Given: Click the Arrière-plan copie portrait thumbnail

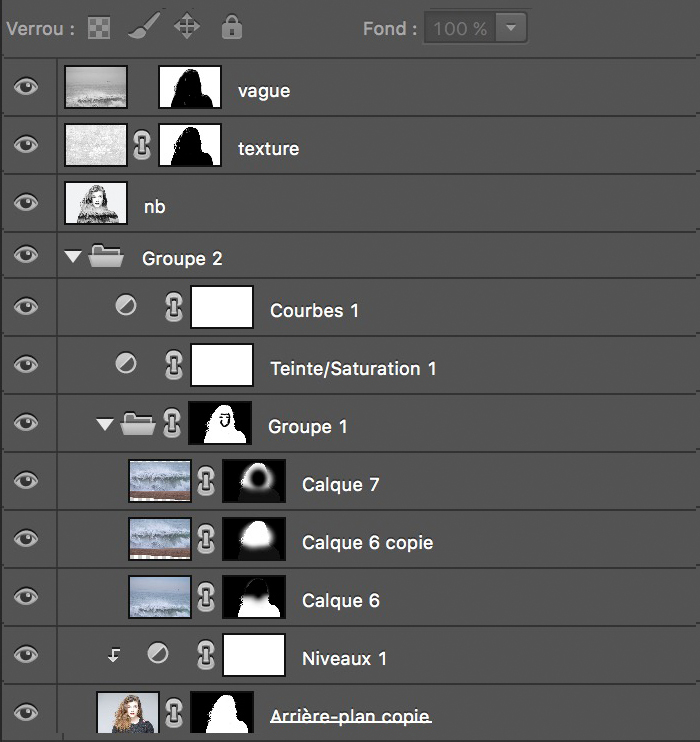Looking at the screenshot, I should 128,713.
